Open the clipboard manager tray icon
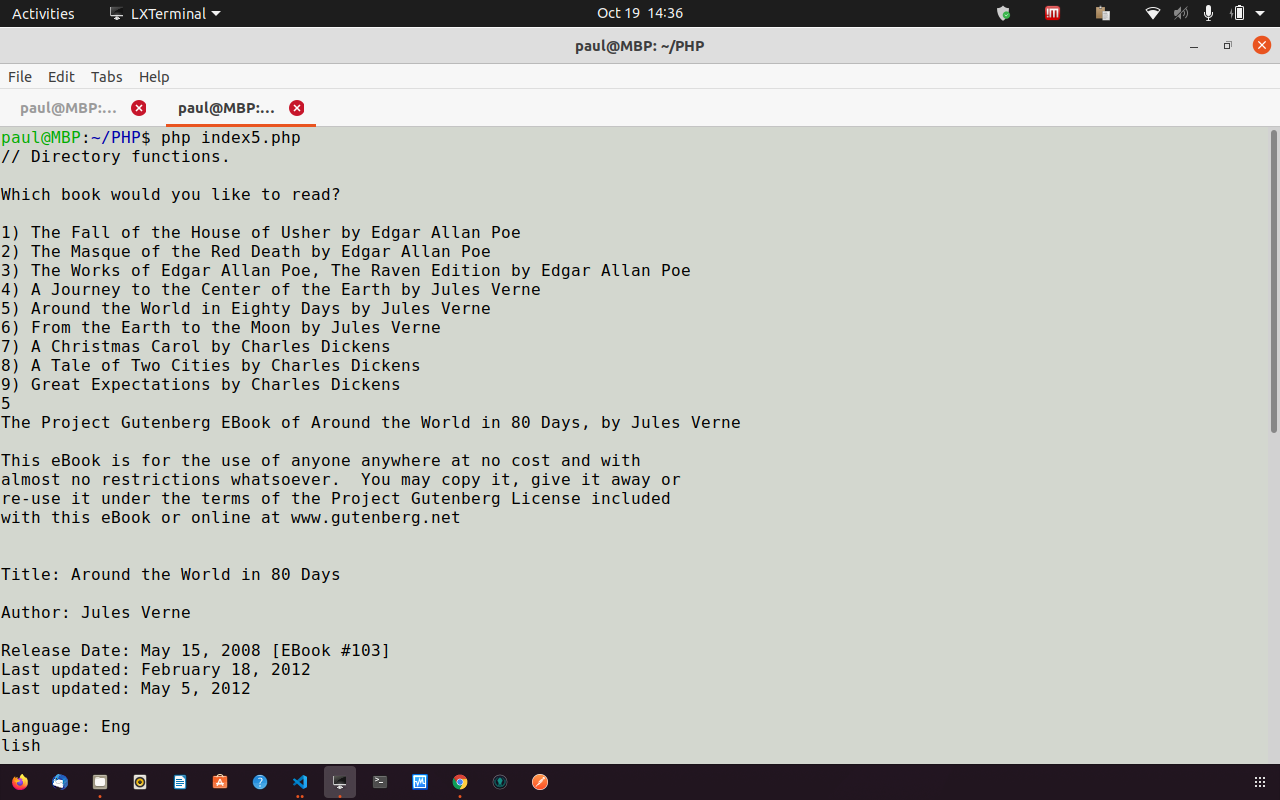 (1103, 13)
